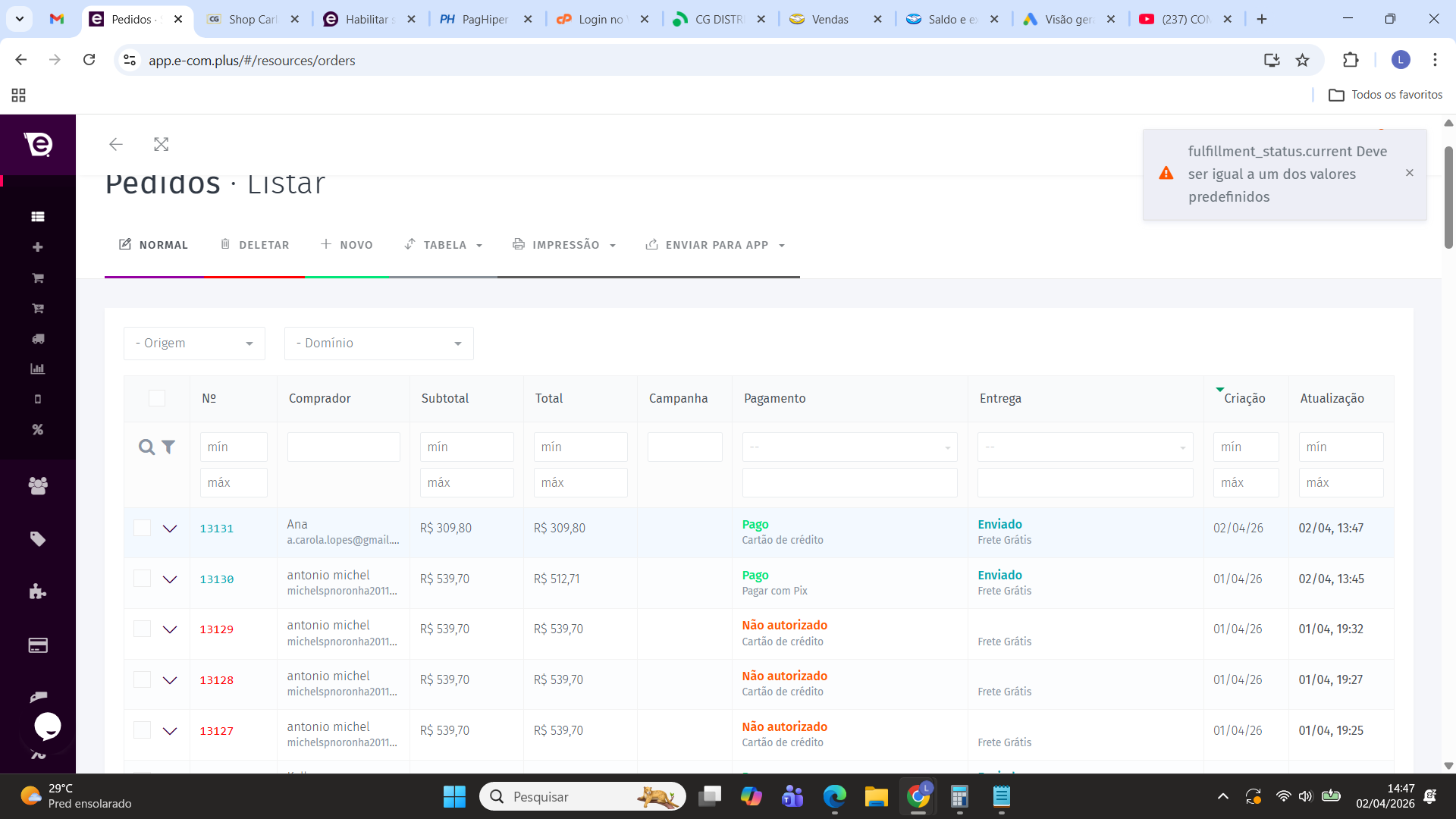The width and height of the screenshot is (1456, 819).
Task: Click the truck shipping icon in sidebar
Action: point(38,338)
